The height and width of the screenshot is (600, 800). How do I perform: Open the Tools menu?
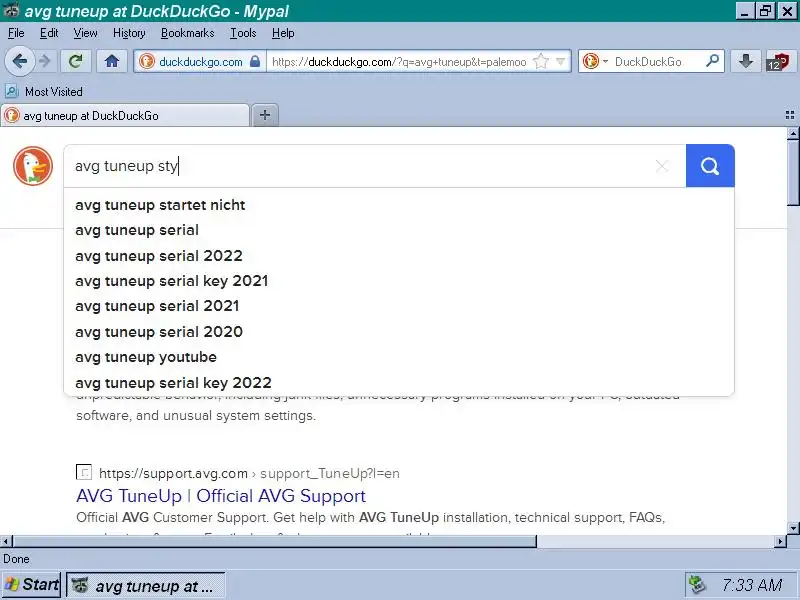[243, 33]
